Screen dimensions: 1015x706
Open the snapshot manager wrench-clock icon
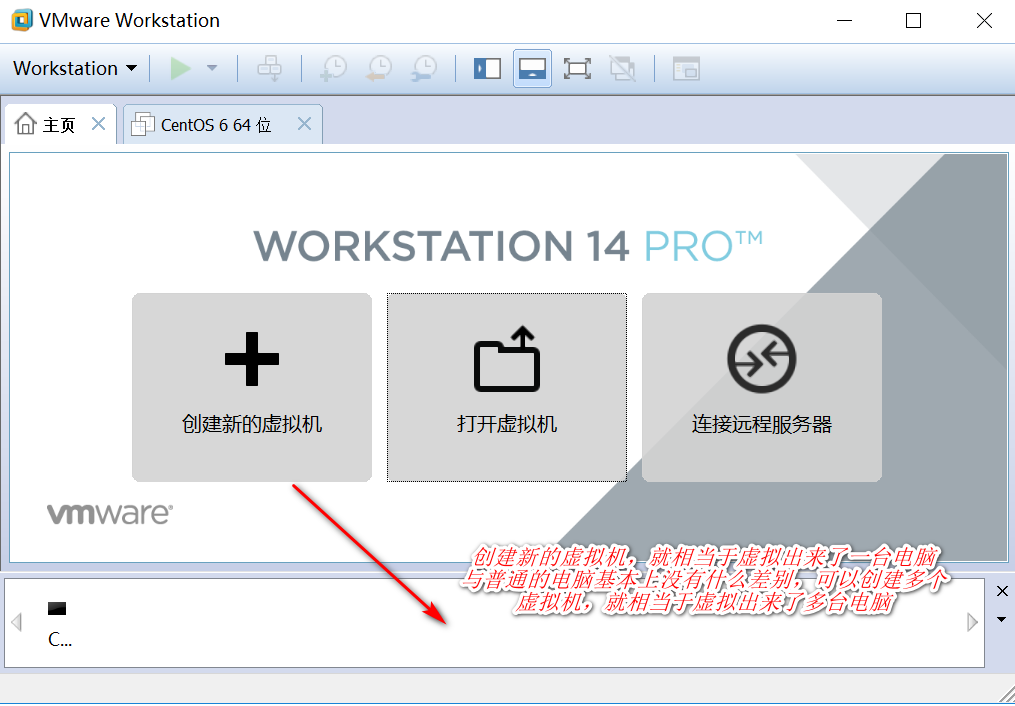(425, 68)
